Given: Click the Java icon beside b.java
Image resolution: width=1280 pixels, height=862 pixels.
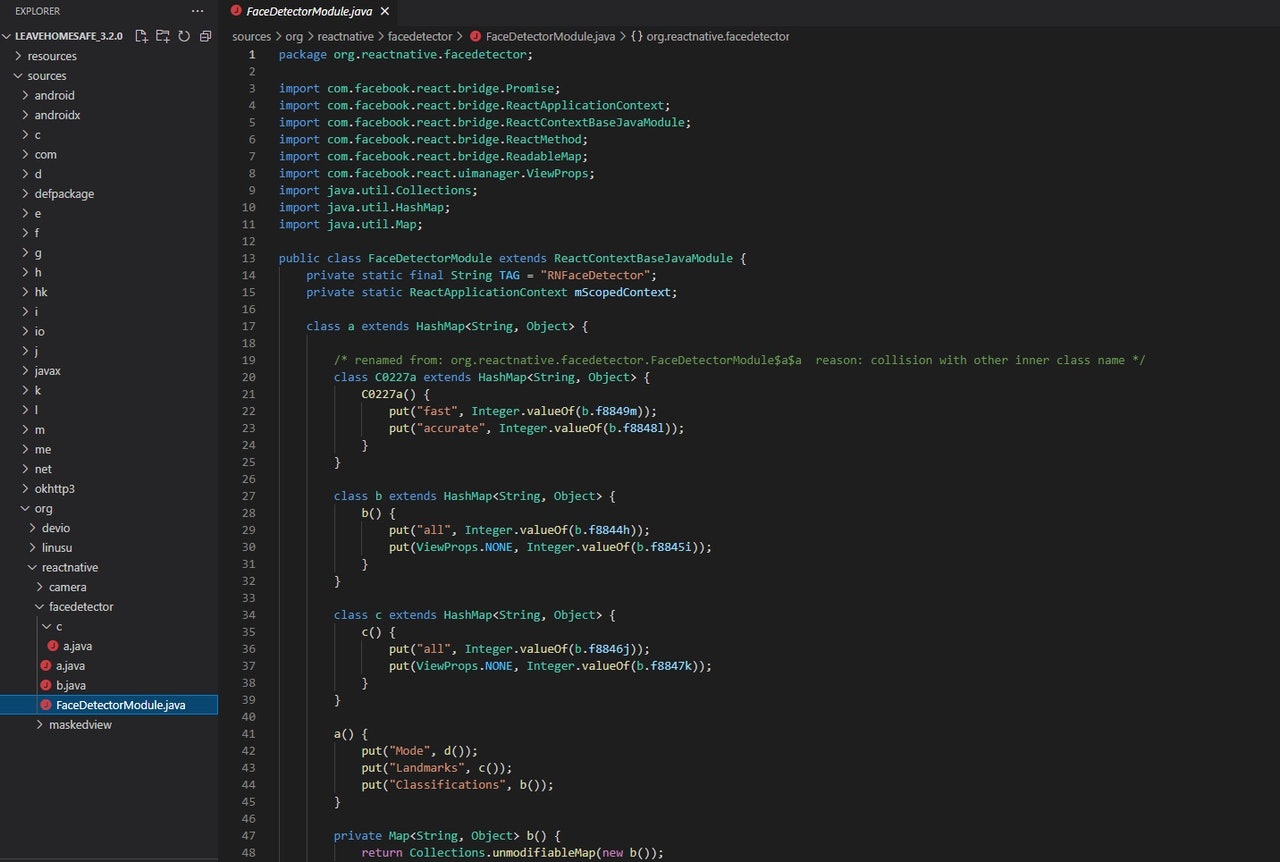Looking at the screenshot, I should [x=45, y=685].
